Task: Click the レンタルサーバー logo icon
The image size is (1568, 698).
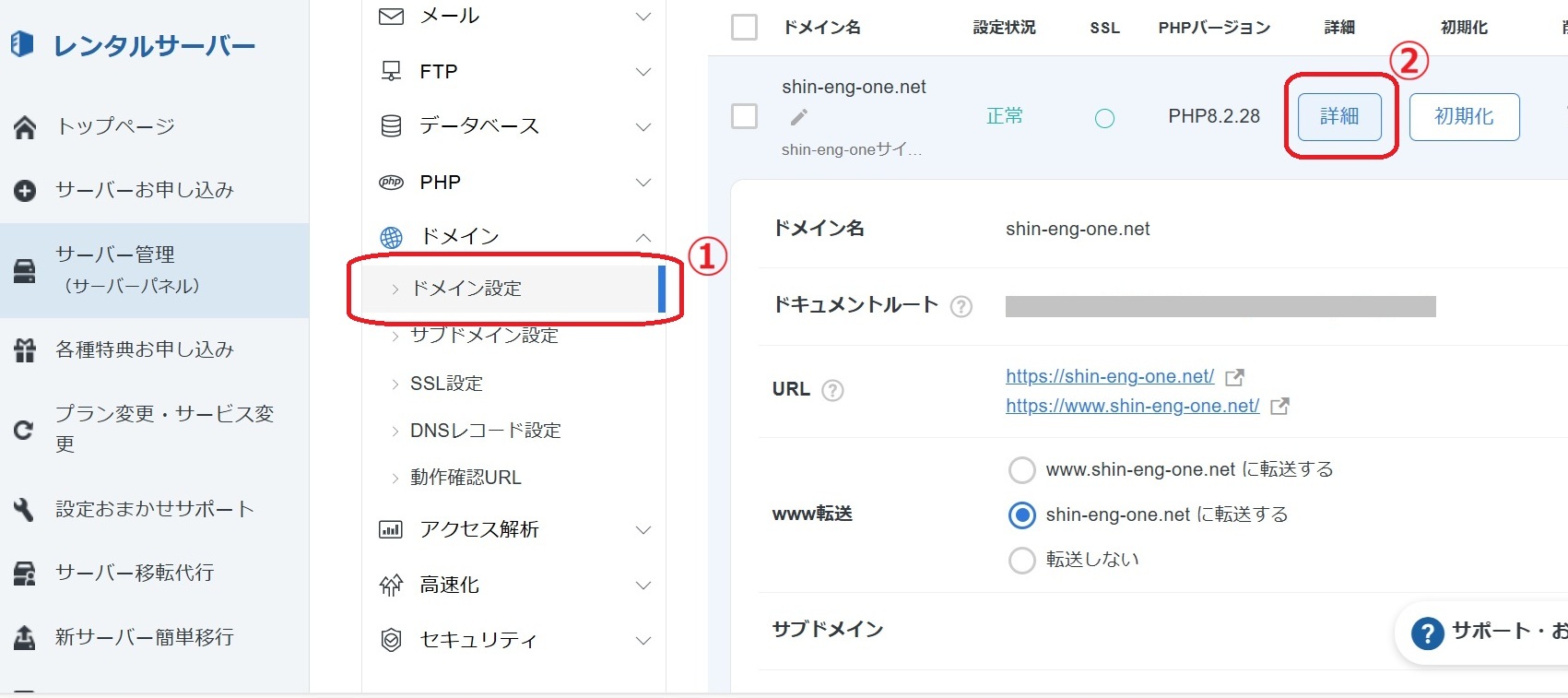Action: pos(22,44)
